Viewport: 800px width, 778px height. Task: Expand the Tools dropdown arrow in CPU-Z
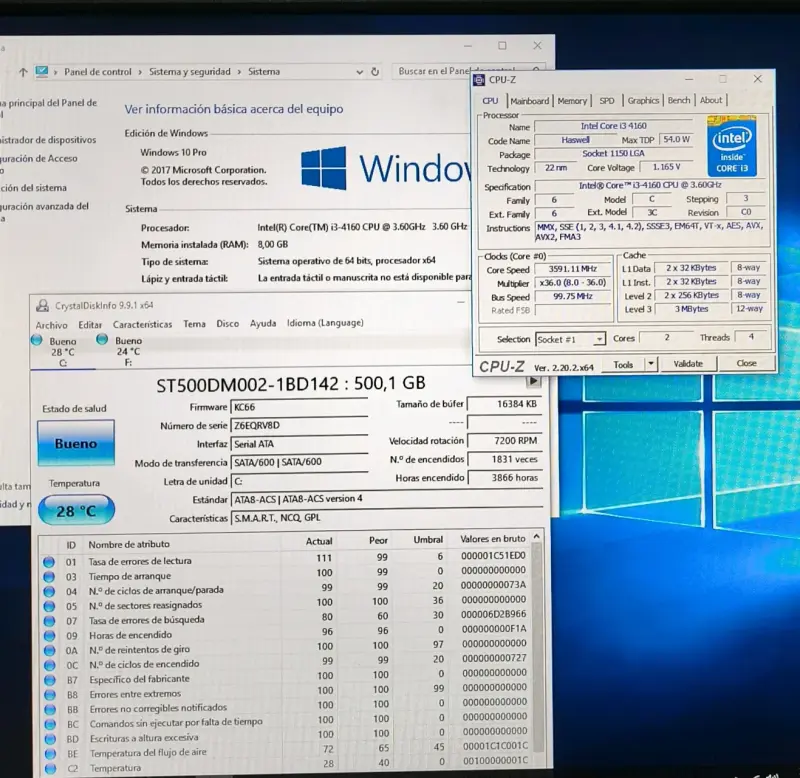[651, 364]
